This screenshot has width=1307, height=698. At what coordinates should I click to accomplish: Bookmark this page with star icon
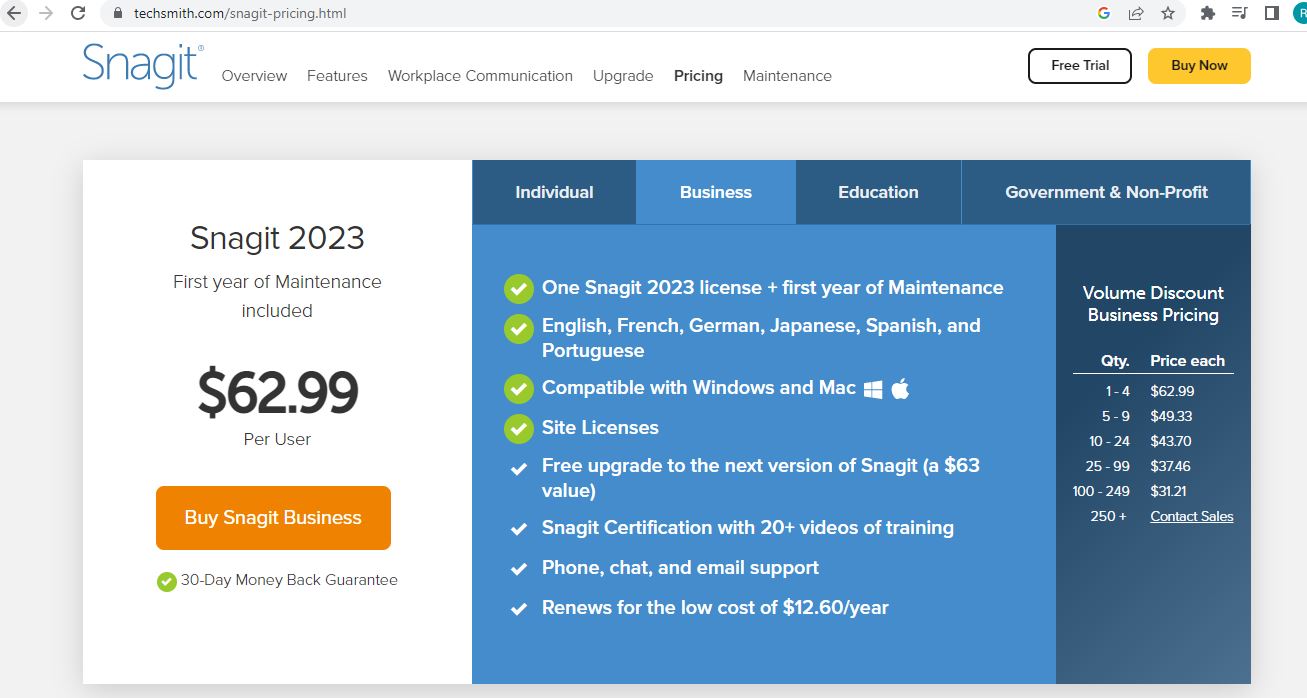tap(1168, 13)
